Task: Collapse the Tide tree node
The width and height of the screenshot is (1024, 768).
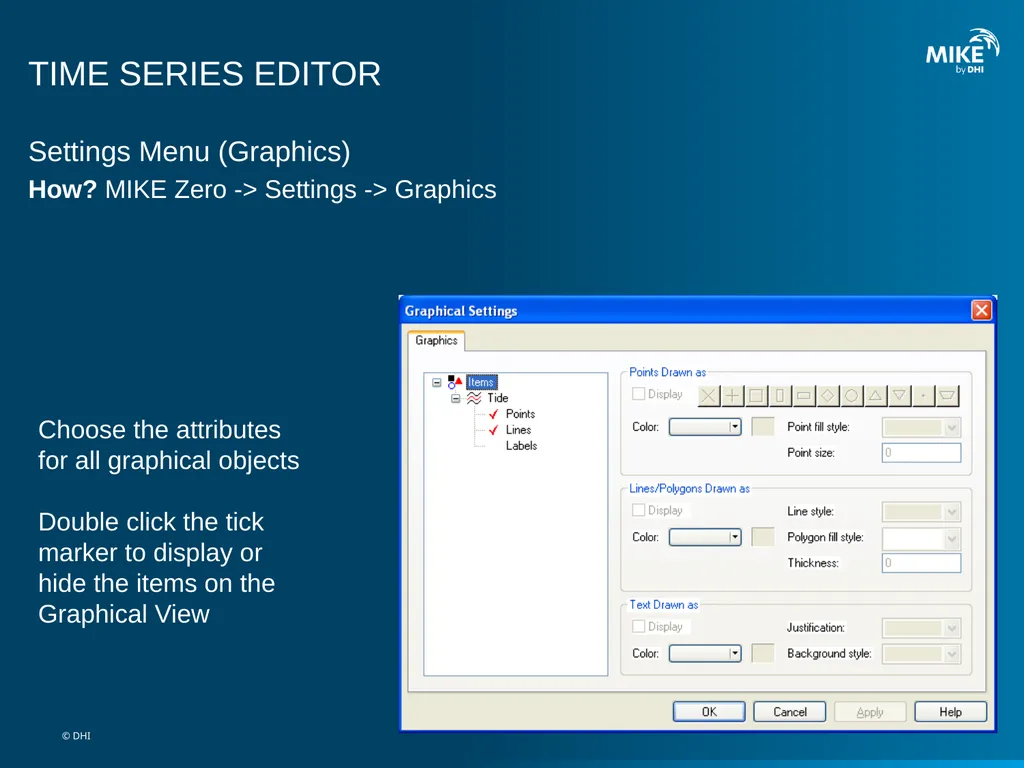Action: (456, 398)
